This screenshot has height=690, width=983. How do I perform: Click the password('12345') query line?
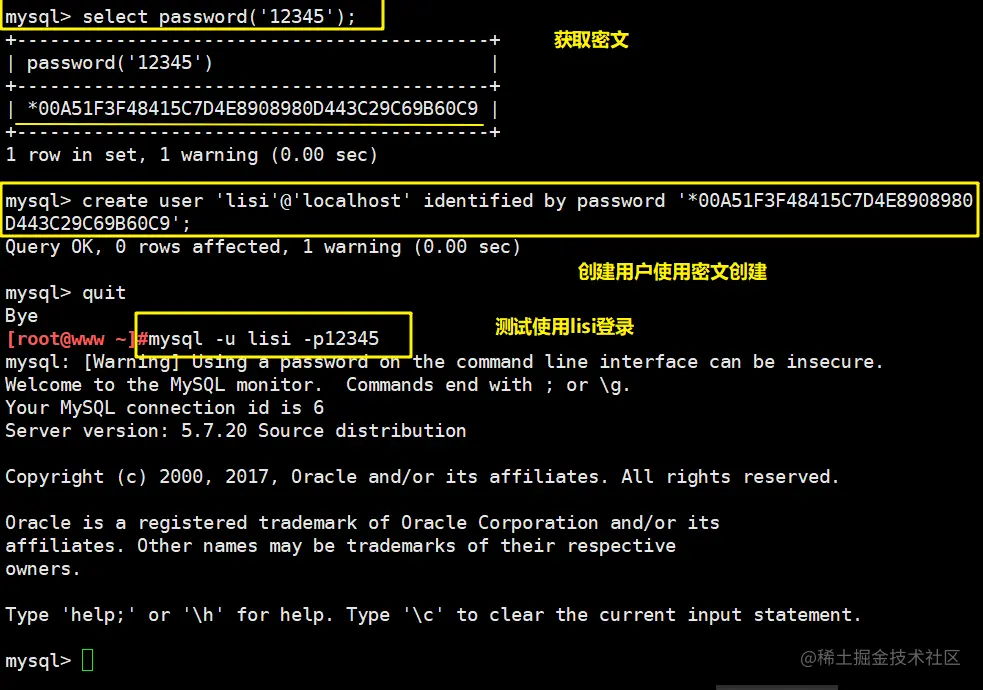[x=190, y=16]
